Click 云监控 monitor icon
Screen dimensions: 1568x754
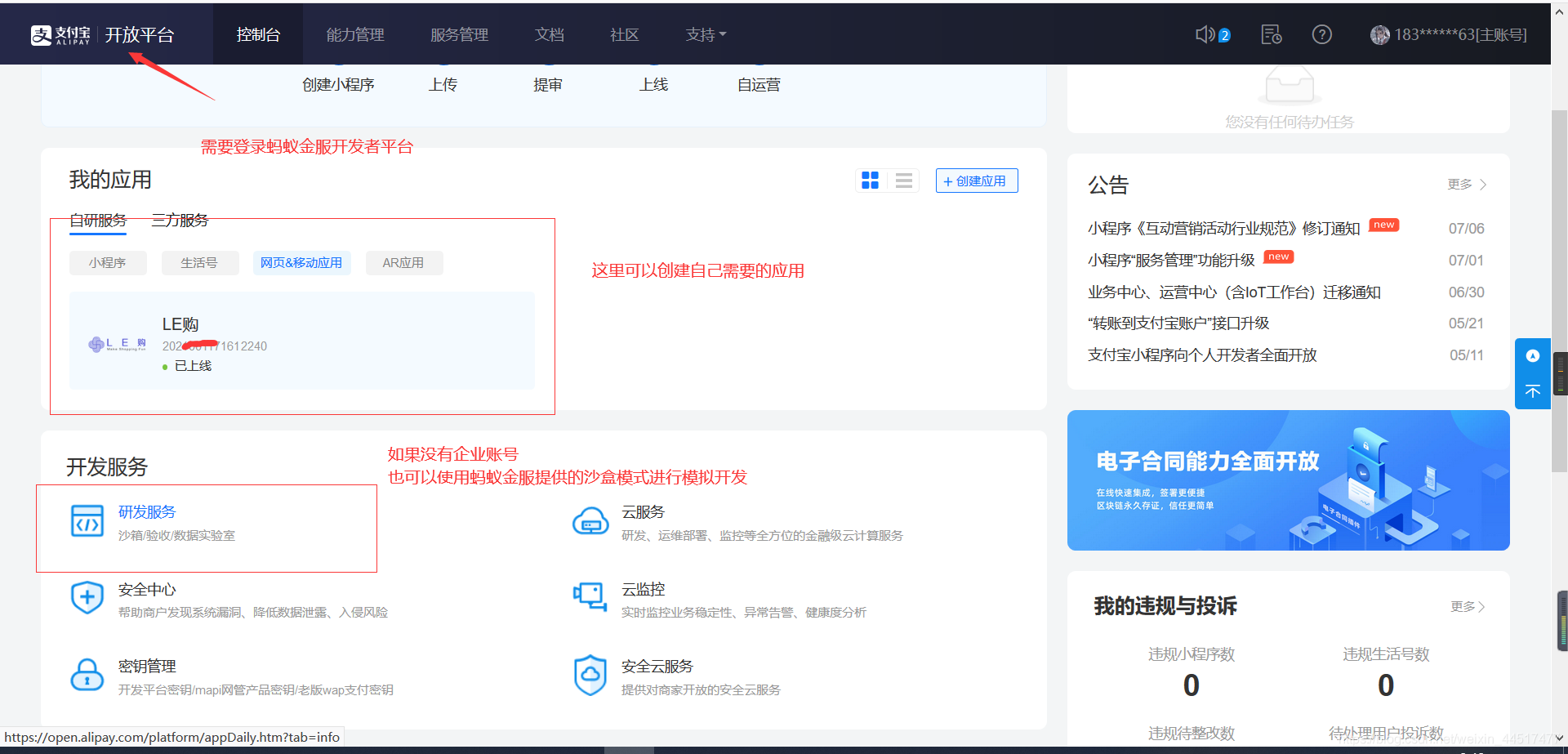click(590, 597)
